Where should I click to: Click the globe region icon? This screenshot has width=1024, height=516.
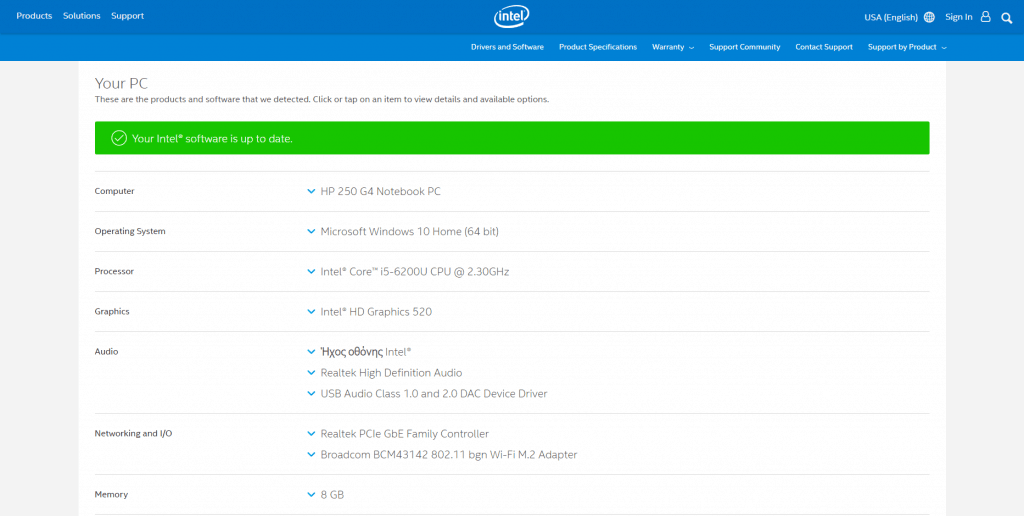click(x=929, y=17)
